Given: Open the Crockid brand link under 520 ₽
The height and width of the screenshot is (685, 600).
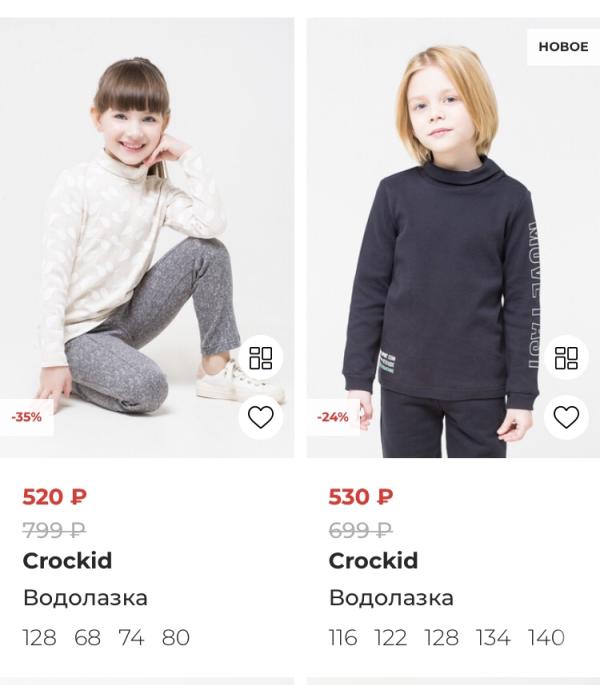Looking at the screenshot, I should tap(67, 560).
